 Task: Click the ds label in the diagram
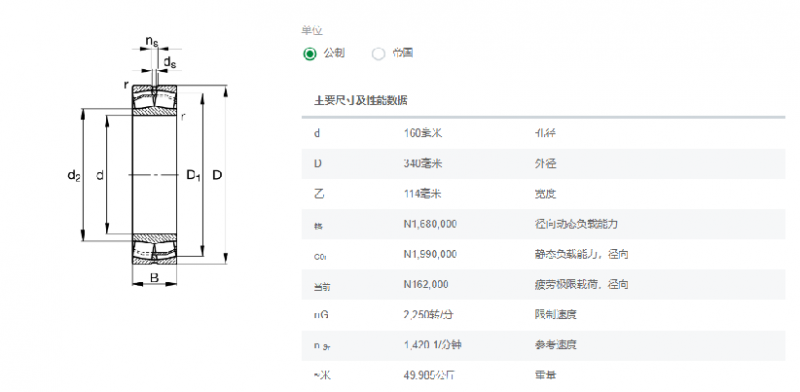pyautogui.click(x=170, y=62)
